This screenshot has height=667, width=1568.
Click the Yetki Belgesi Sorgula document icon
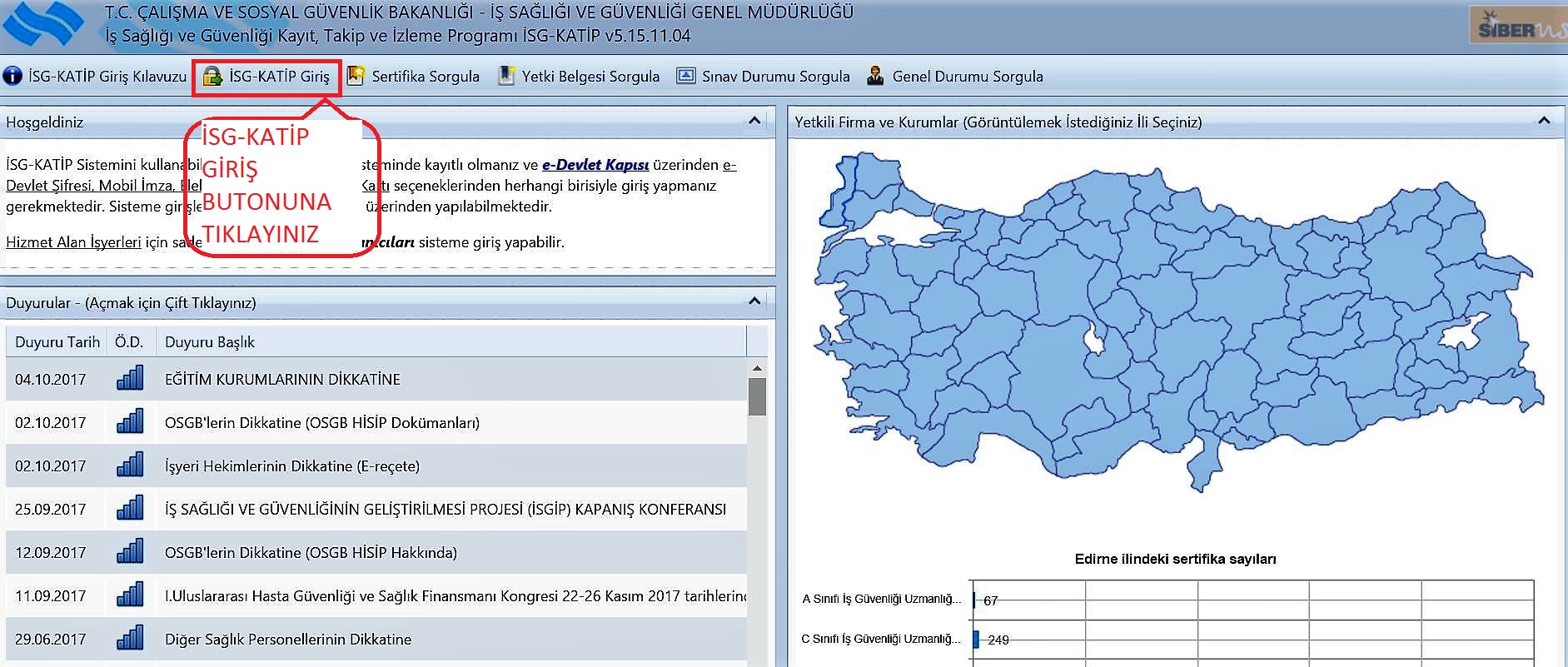click(x=505, y=76)
